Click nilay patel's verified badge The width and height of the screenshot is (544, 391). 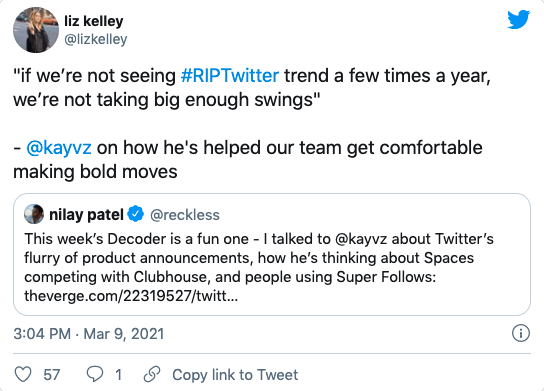(x=136, y=214)
